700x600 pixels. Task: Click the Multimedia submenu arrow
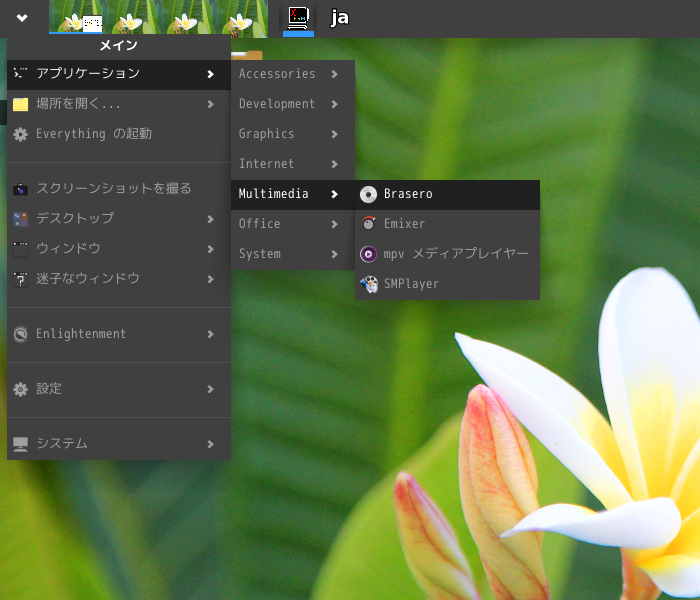pyautogui.click(x=334, y=194)
